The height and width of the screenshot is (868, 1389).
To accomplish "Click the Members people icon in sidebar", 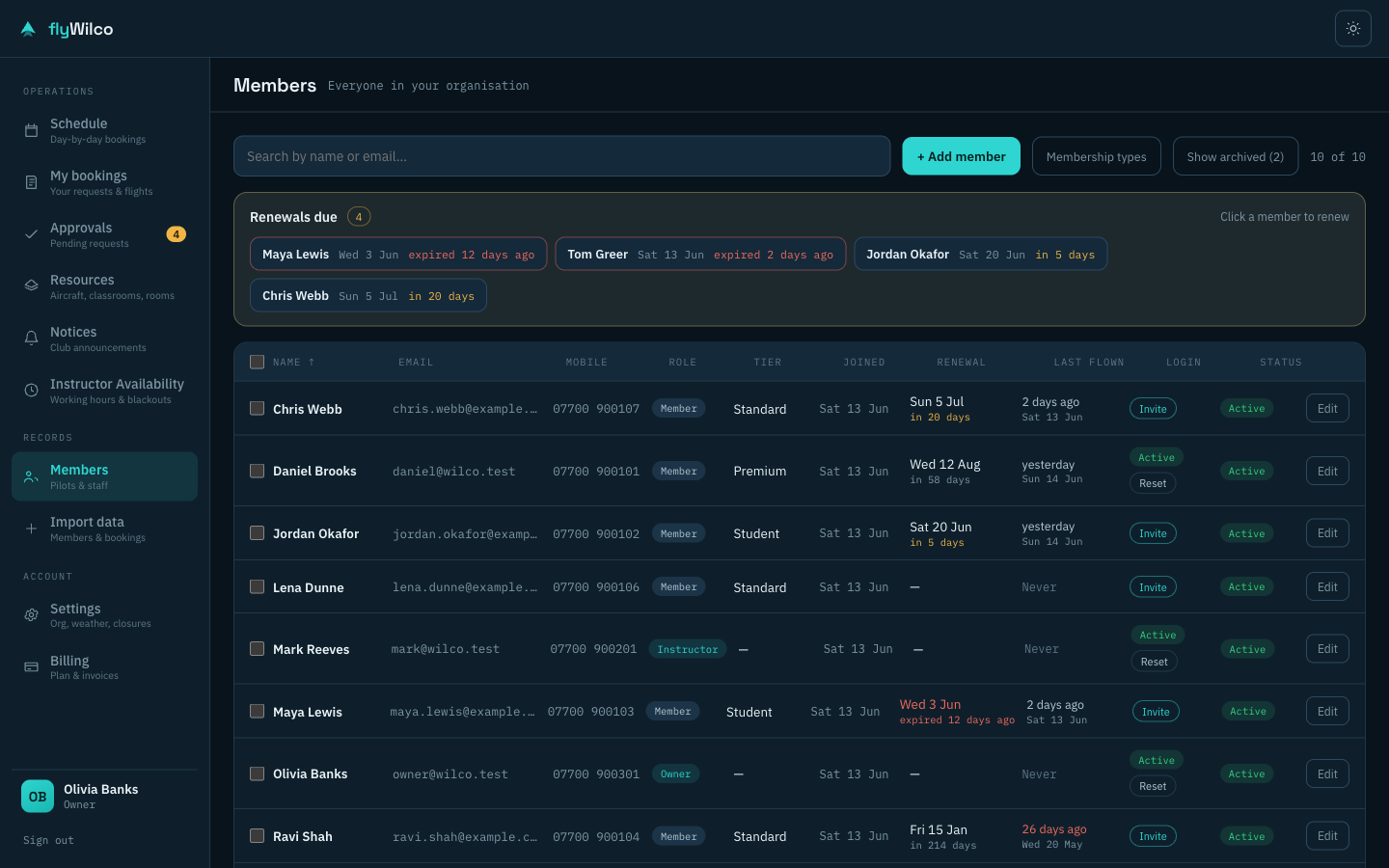I will click(31, 476).
